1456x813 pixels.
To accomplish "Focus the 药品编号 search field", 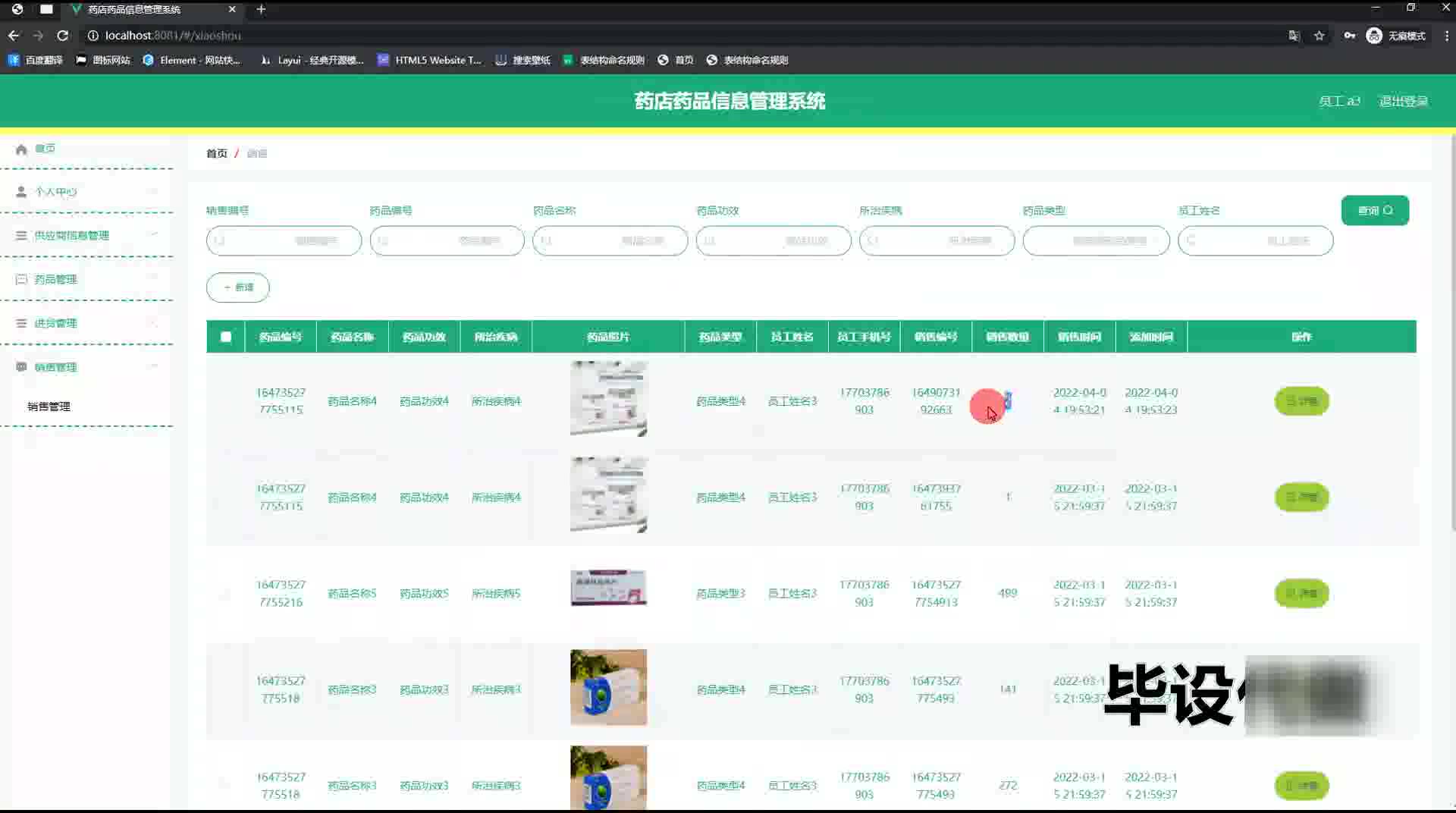I will point(447,240).
